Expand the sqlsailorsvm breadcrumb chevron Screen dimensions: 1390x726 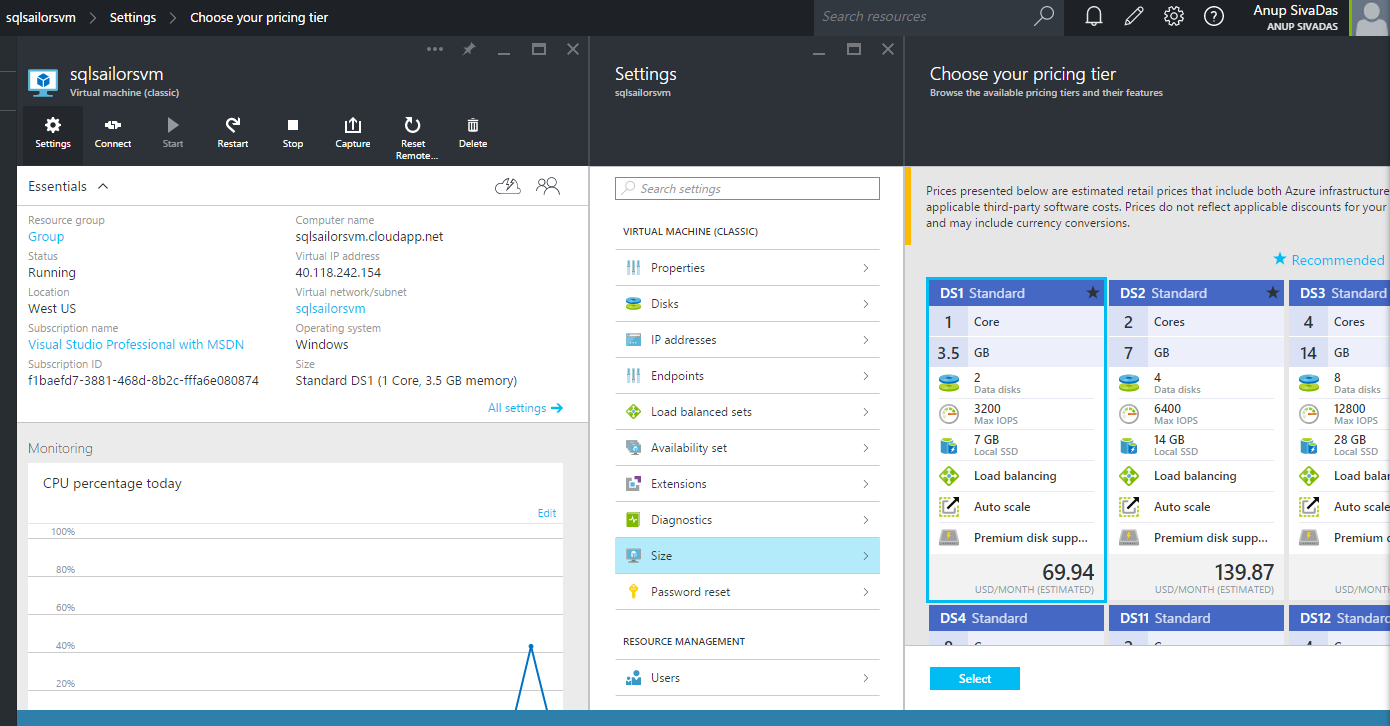(x=93, y=17)
